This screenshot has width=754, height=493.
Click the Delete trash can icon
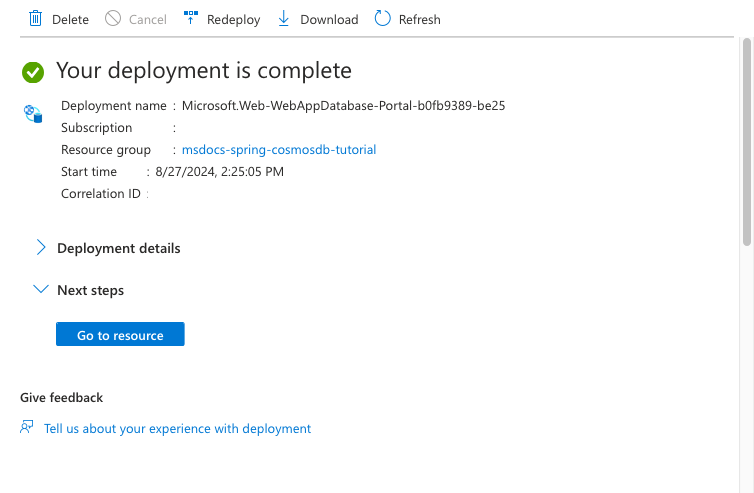point(36,19)
